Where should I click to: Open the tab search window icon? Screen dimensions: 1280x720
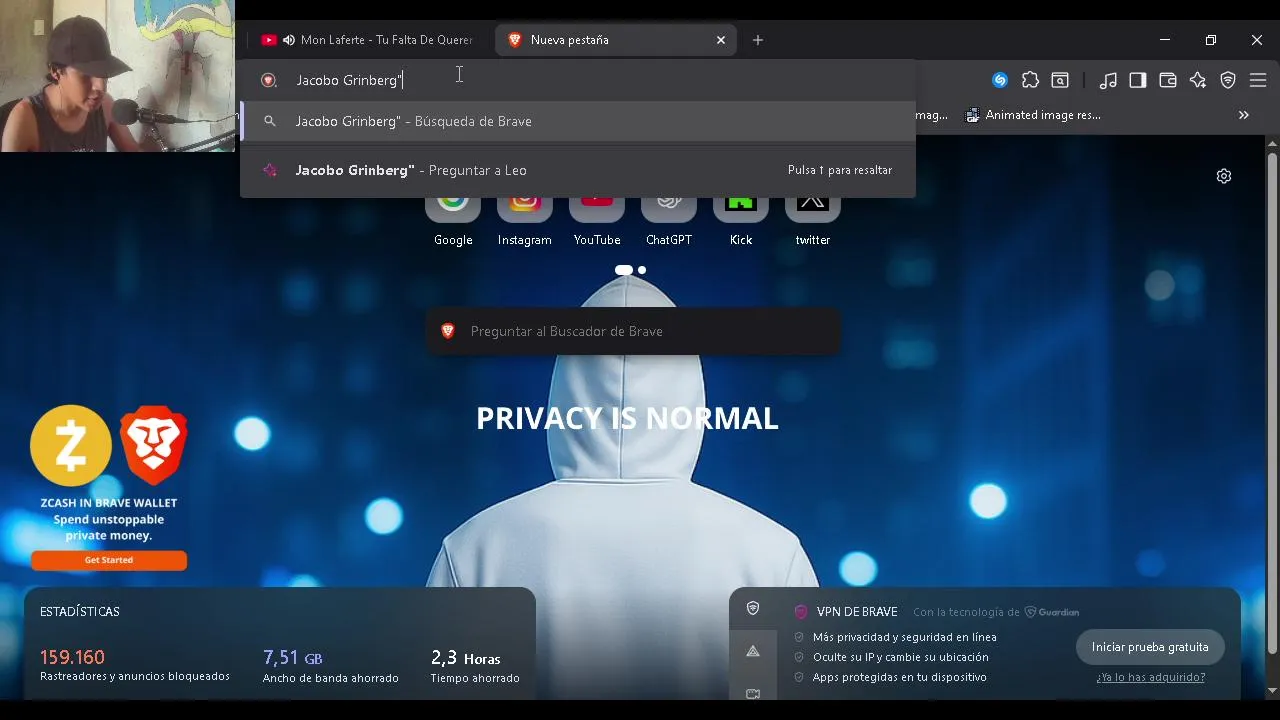1060,80
